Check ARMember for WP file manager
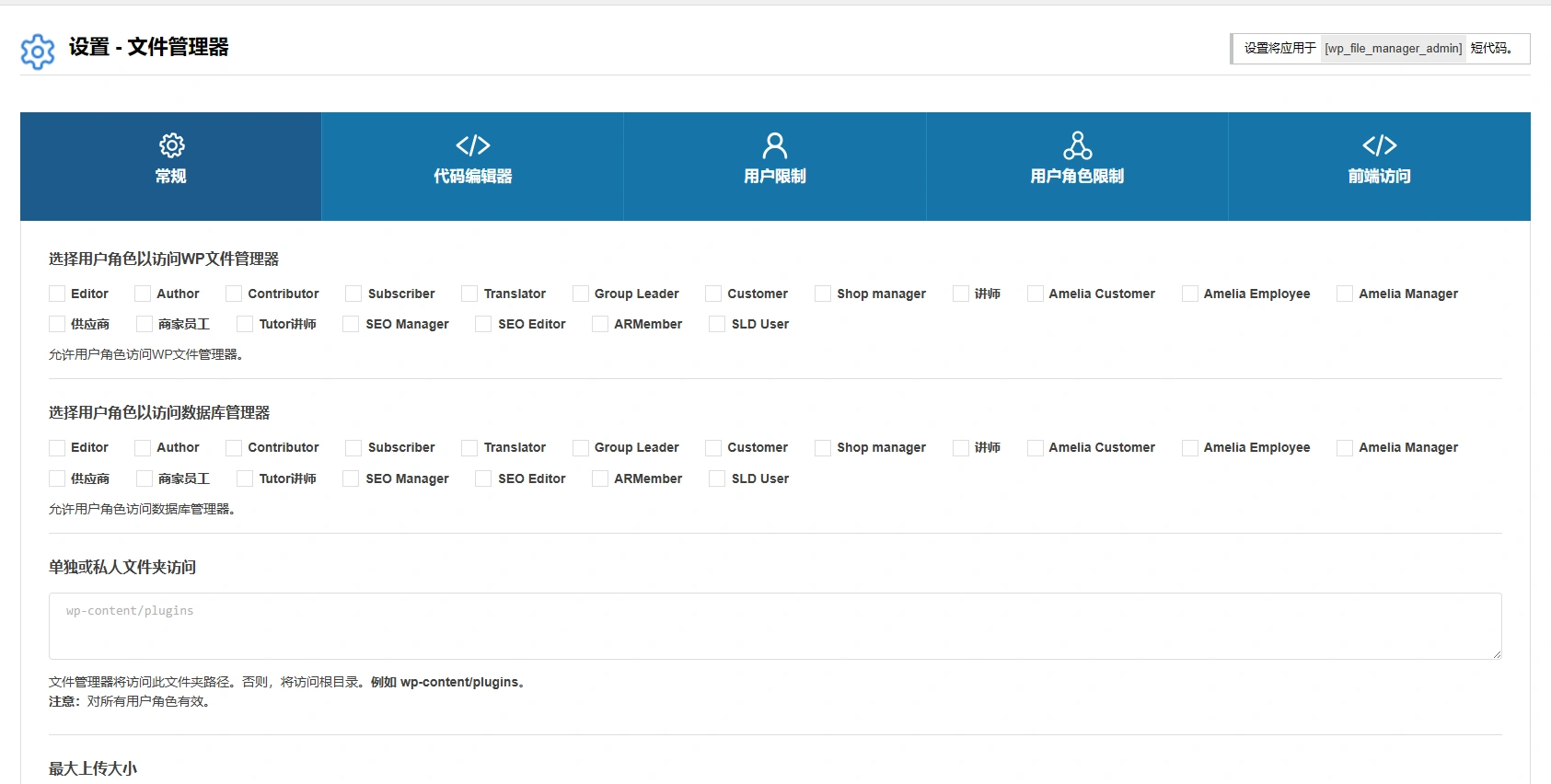 pyautogui.click(x=600, y=324)
